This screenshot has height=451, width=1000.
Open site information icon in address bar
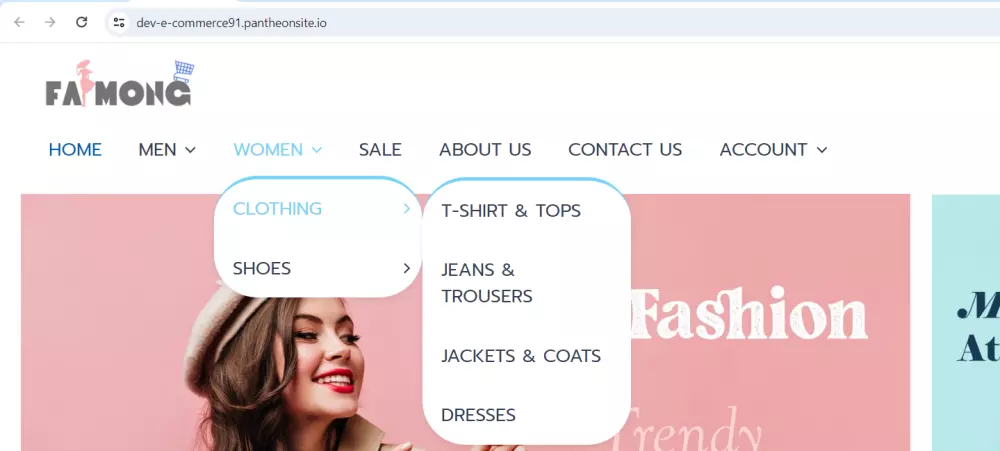pyautogui.click(x=119, y=23)
